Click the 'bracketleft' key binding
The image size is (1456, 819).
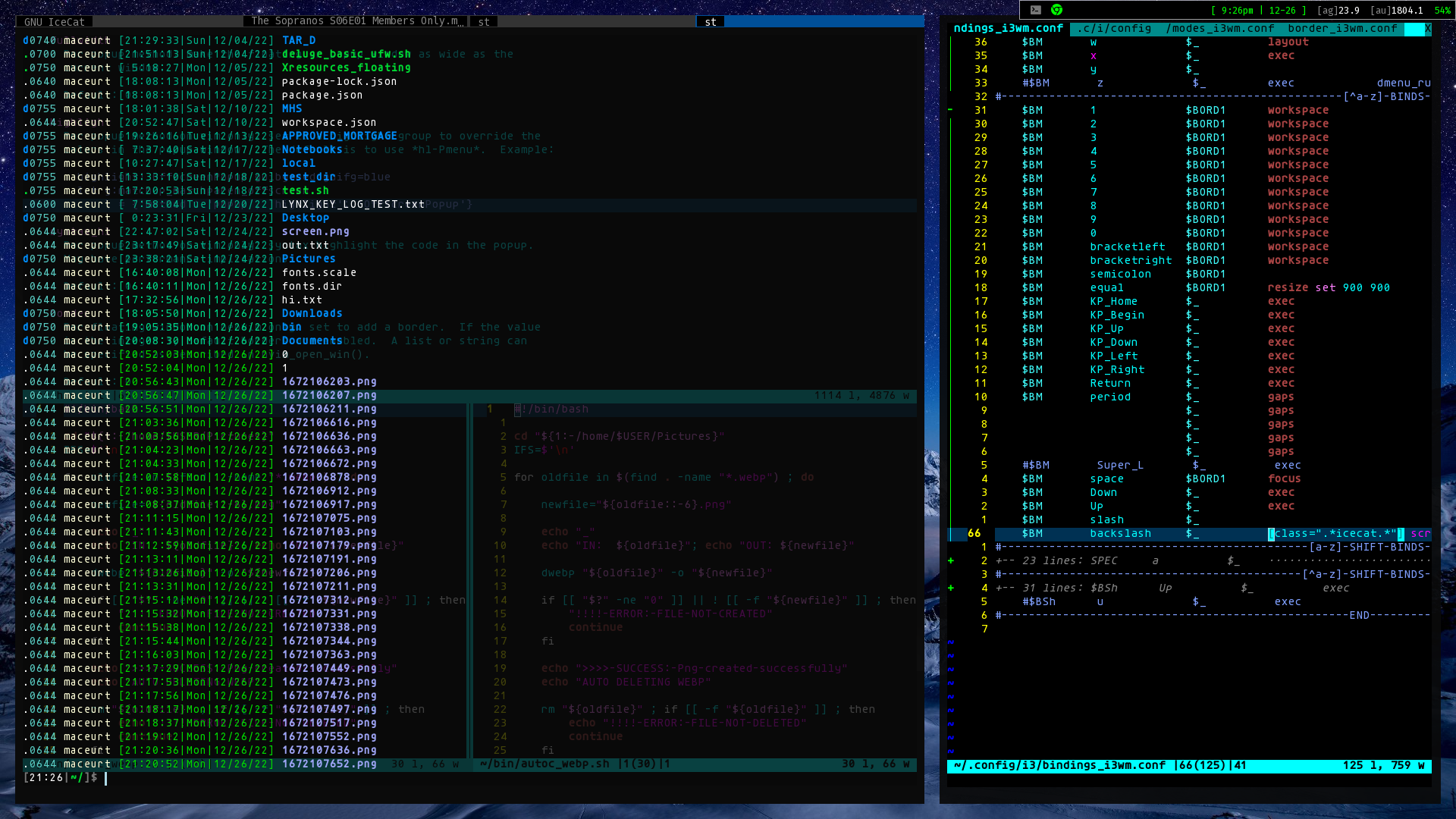[x=1128, y=246]
